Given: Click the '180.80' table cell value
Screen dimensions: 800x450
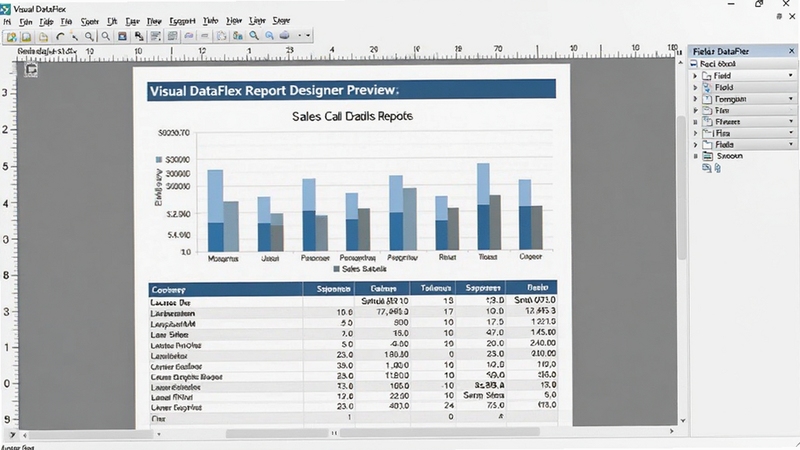Looking at the screenshot, I should [395, 354].
